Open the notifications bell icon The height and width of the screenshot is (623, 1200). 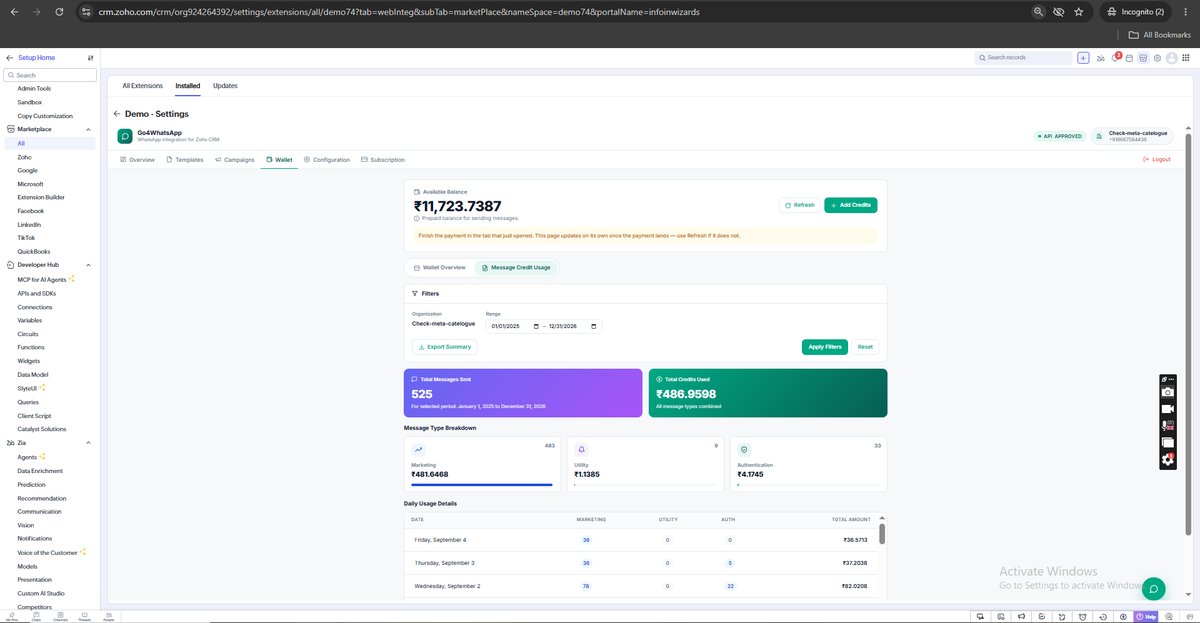coord(1115,58)
